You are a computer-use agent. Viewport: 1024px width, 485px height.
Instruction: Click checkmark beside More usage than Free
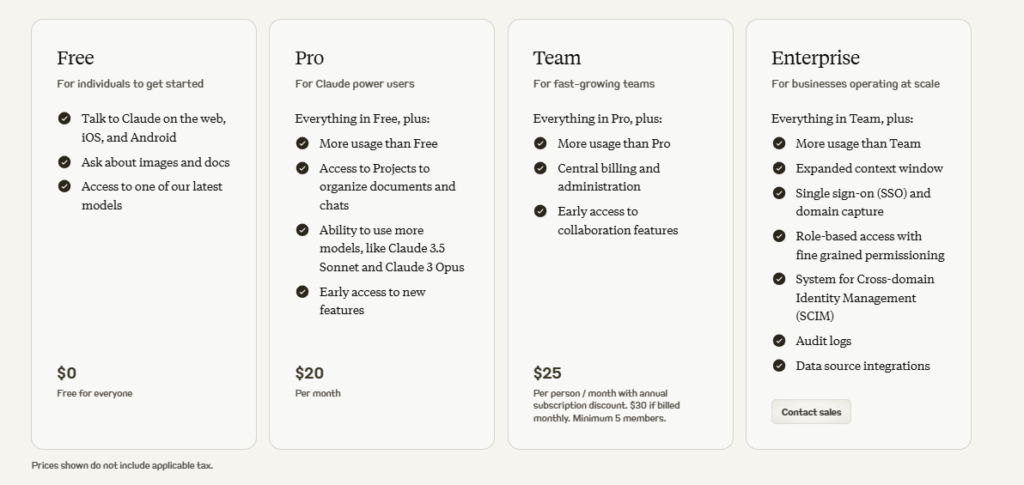[x=303, y=143]
